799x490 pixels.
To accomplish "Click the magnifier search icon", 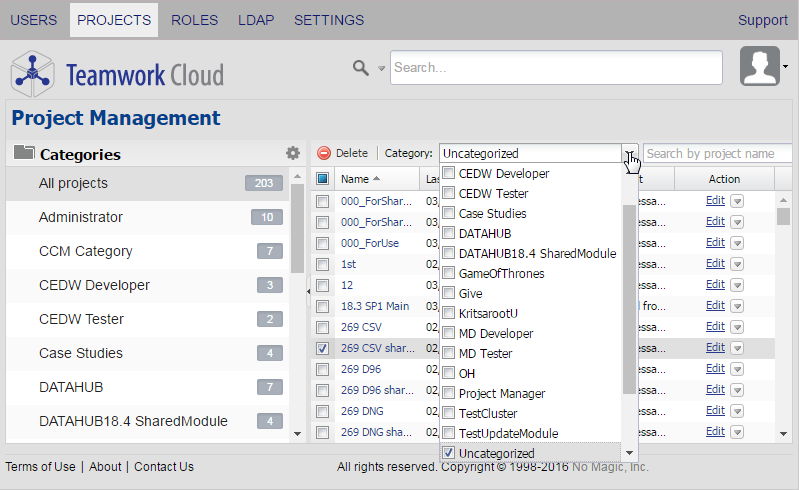I will coord(361,67).
